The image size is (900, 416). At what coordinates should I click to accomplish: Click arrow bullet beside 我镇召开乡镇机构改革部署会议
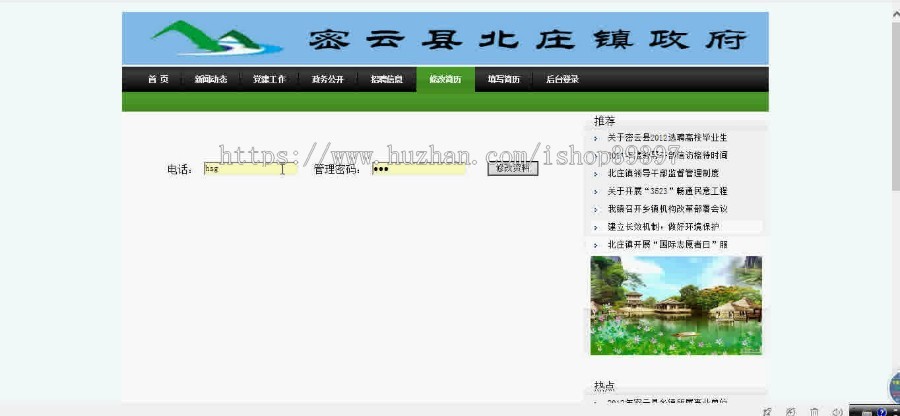(596, 209)
